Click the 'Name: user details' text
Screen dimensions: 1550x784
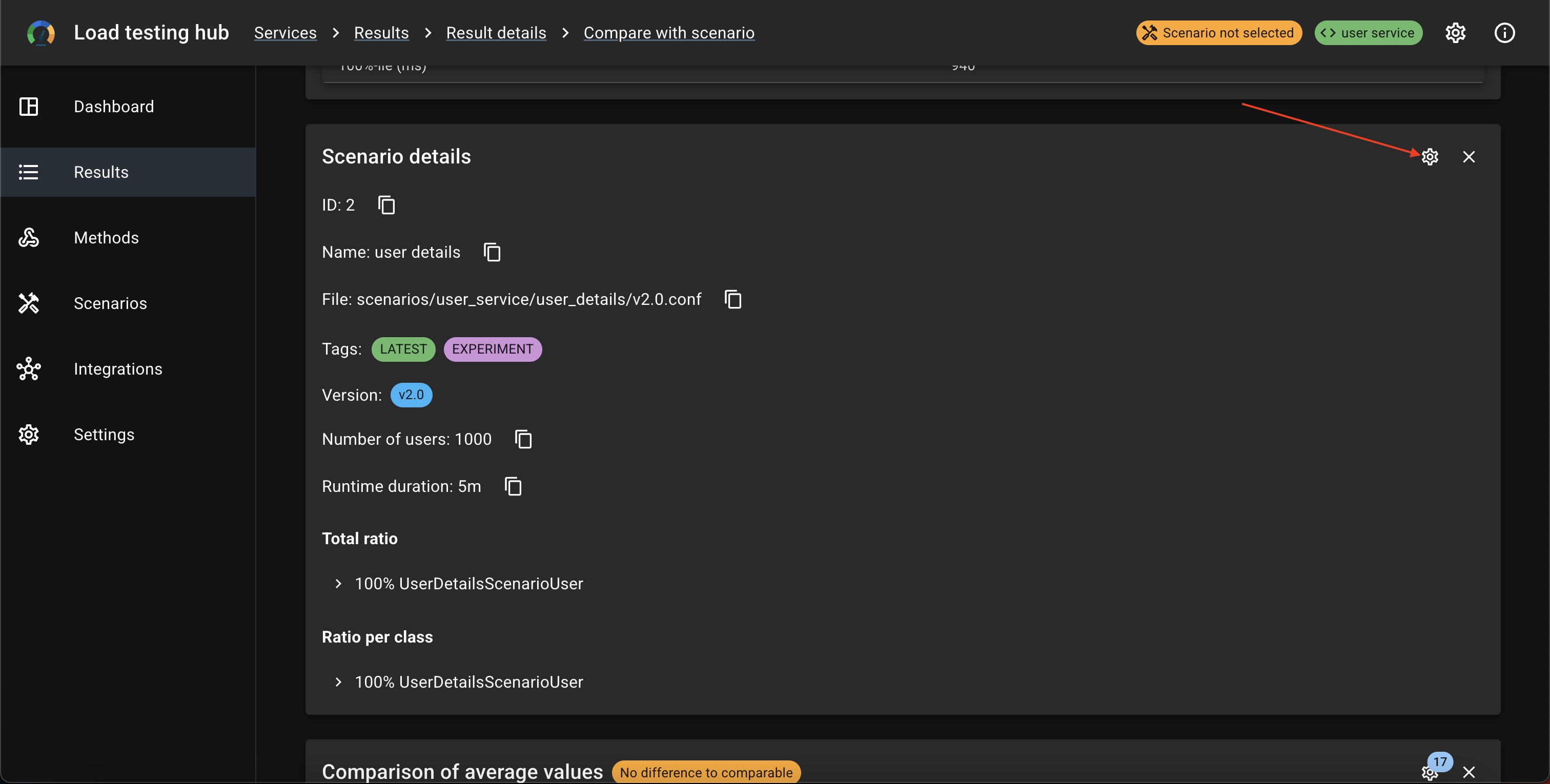391,252
